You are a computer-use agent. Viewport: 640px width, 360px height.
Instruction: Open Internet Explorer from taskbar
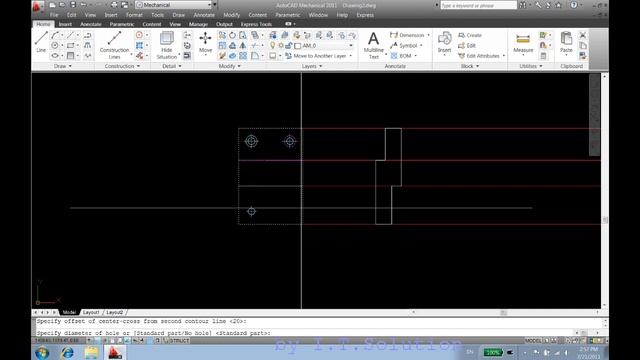tap(67, 352)
